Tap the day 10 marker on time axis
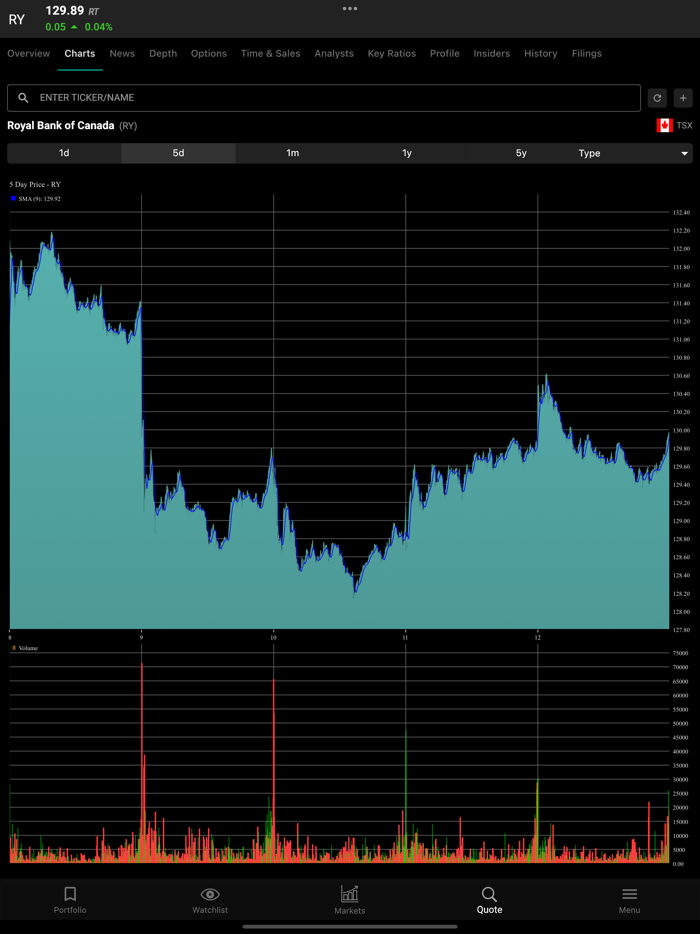700x934 pixels. [273, 637]
